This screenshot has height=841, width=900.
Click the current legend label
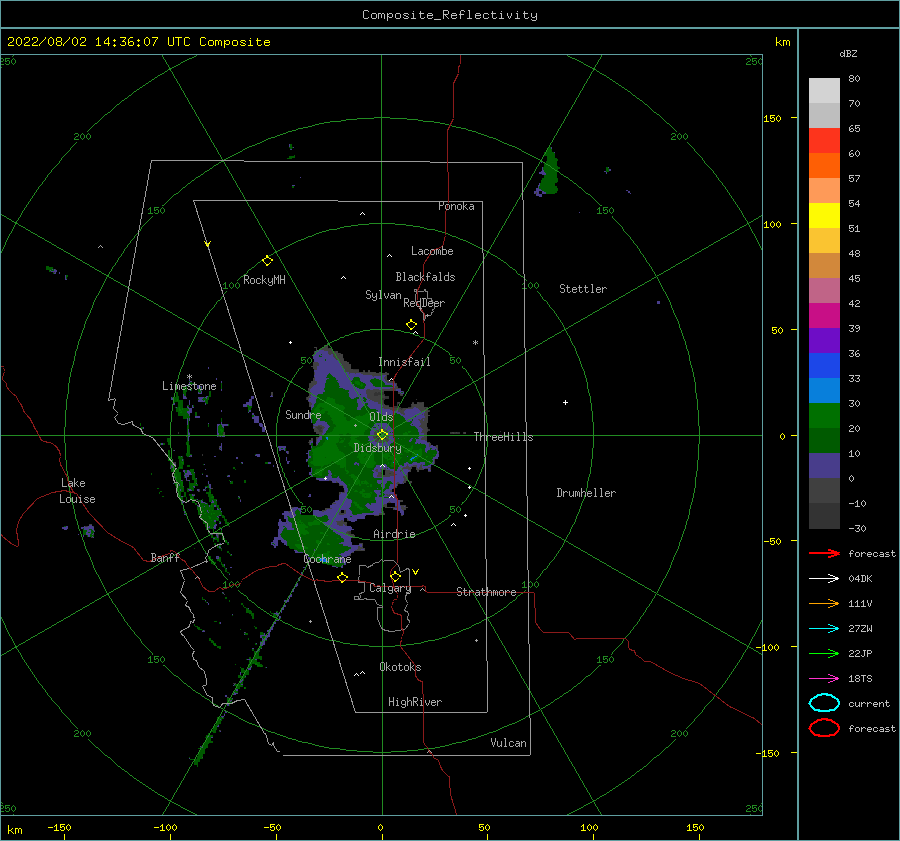pyautogui.click(x=869, y=704)
